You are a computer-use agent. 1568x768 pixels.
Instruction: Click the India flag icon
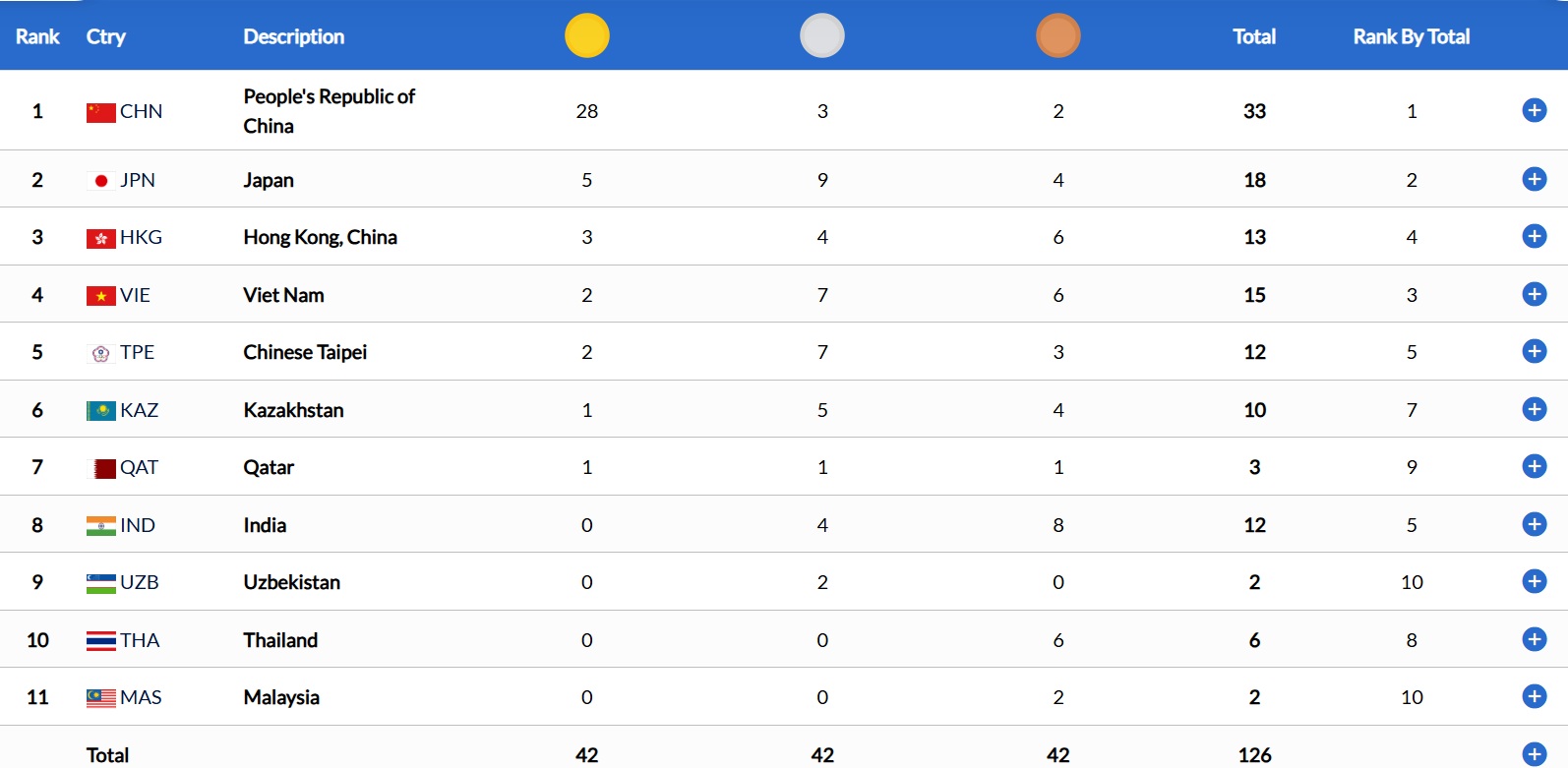(x=100, y=526)
